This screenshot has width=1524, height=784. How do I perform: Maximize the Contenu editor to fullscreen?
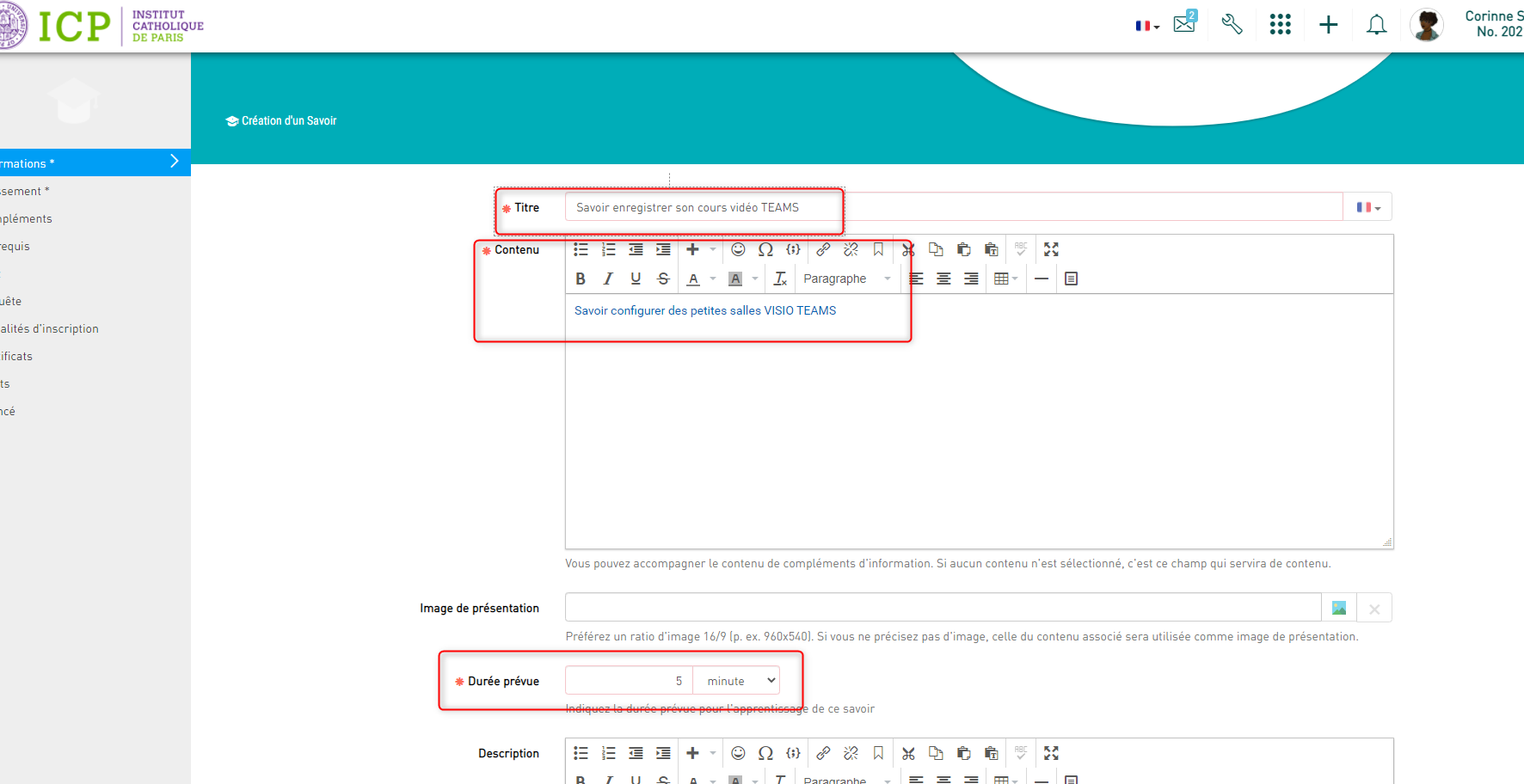pos(1051,249)
